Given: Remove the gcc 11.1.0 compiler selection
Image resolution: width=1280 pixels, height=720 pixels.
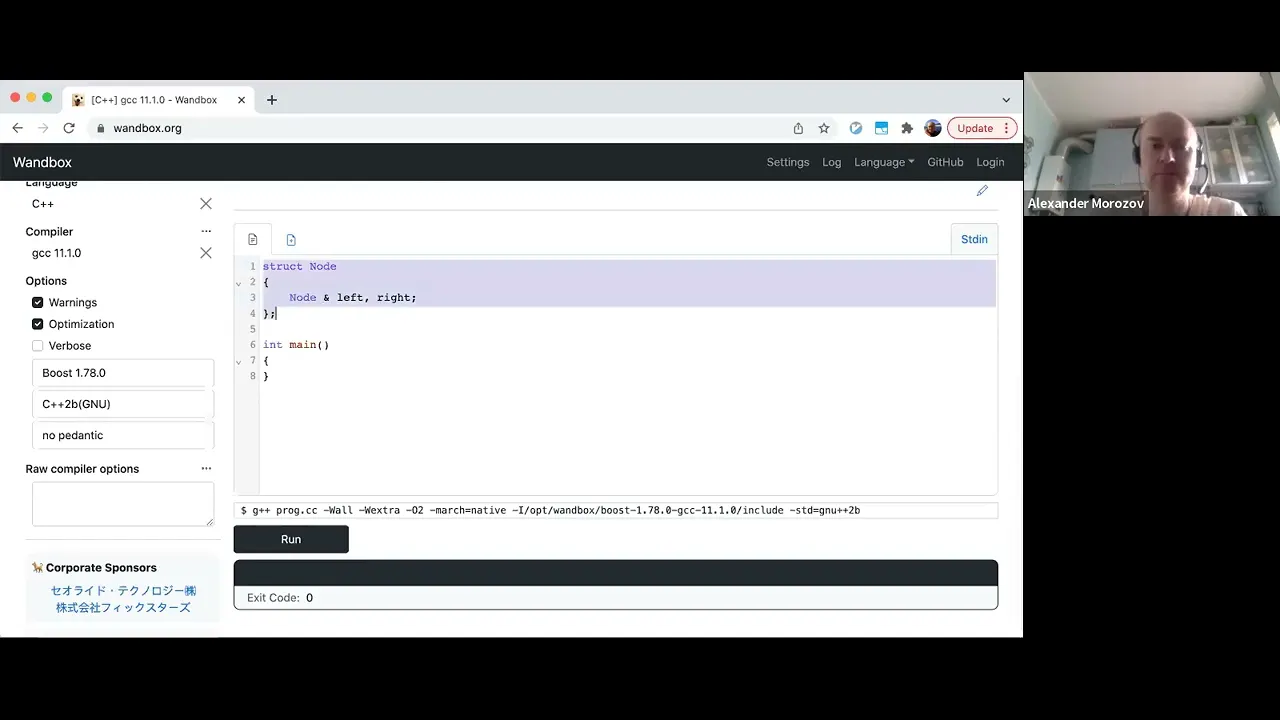Looking at the screenshot, I should coord(206,253).
